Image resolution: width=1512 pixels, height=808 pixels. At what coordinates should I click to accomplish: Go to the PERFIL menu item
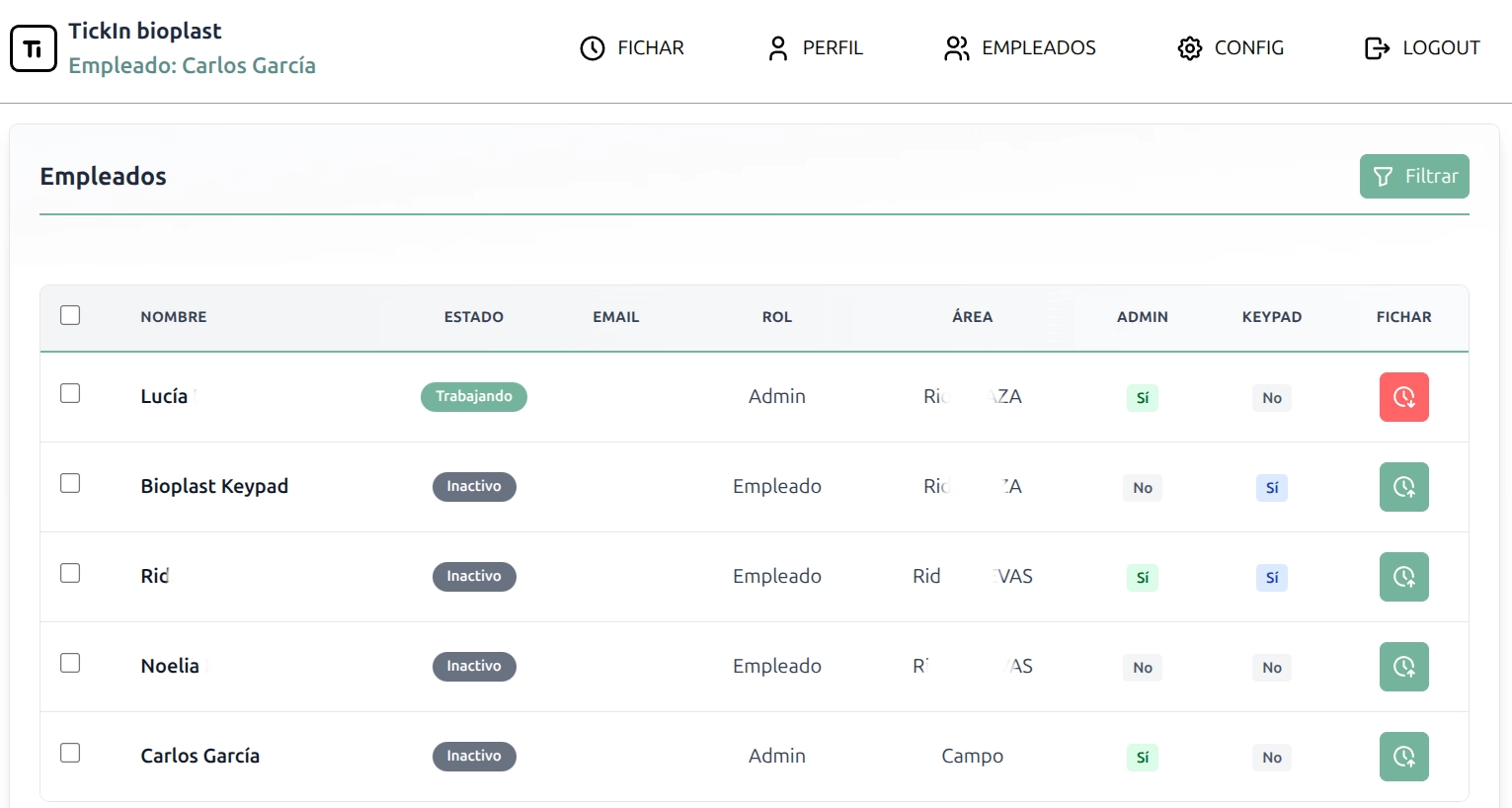click(815, 48)
